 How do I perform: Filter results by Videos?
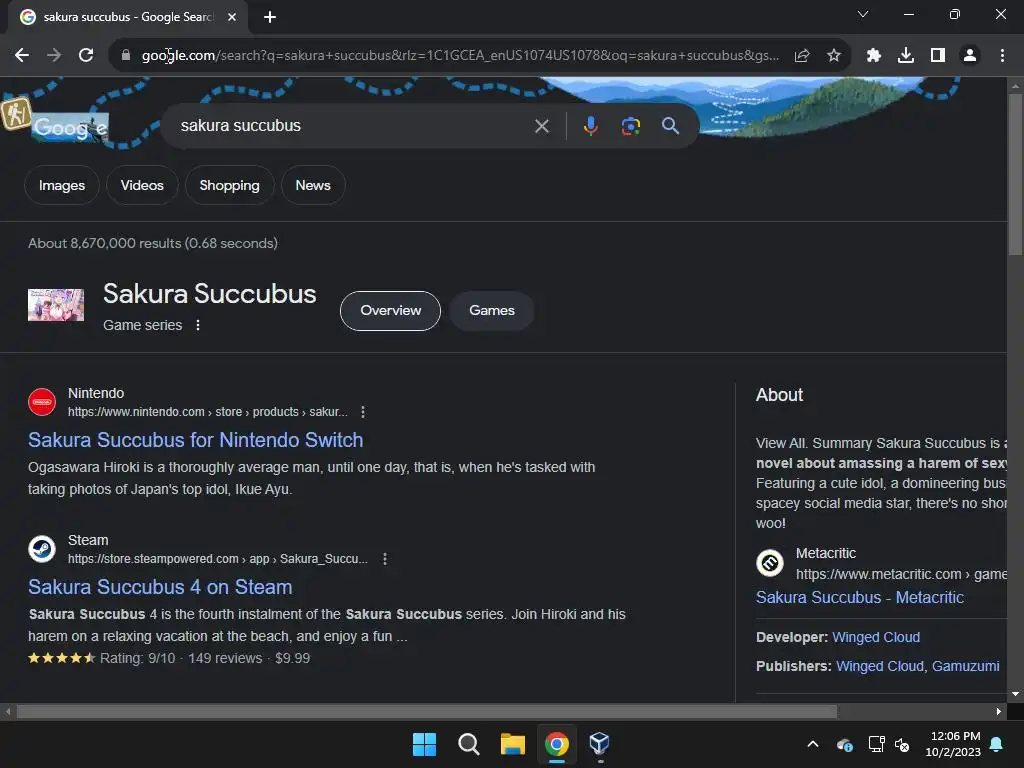coord(142,185)
